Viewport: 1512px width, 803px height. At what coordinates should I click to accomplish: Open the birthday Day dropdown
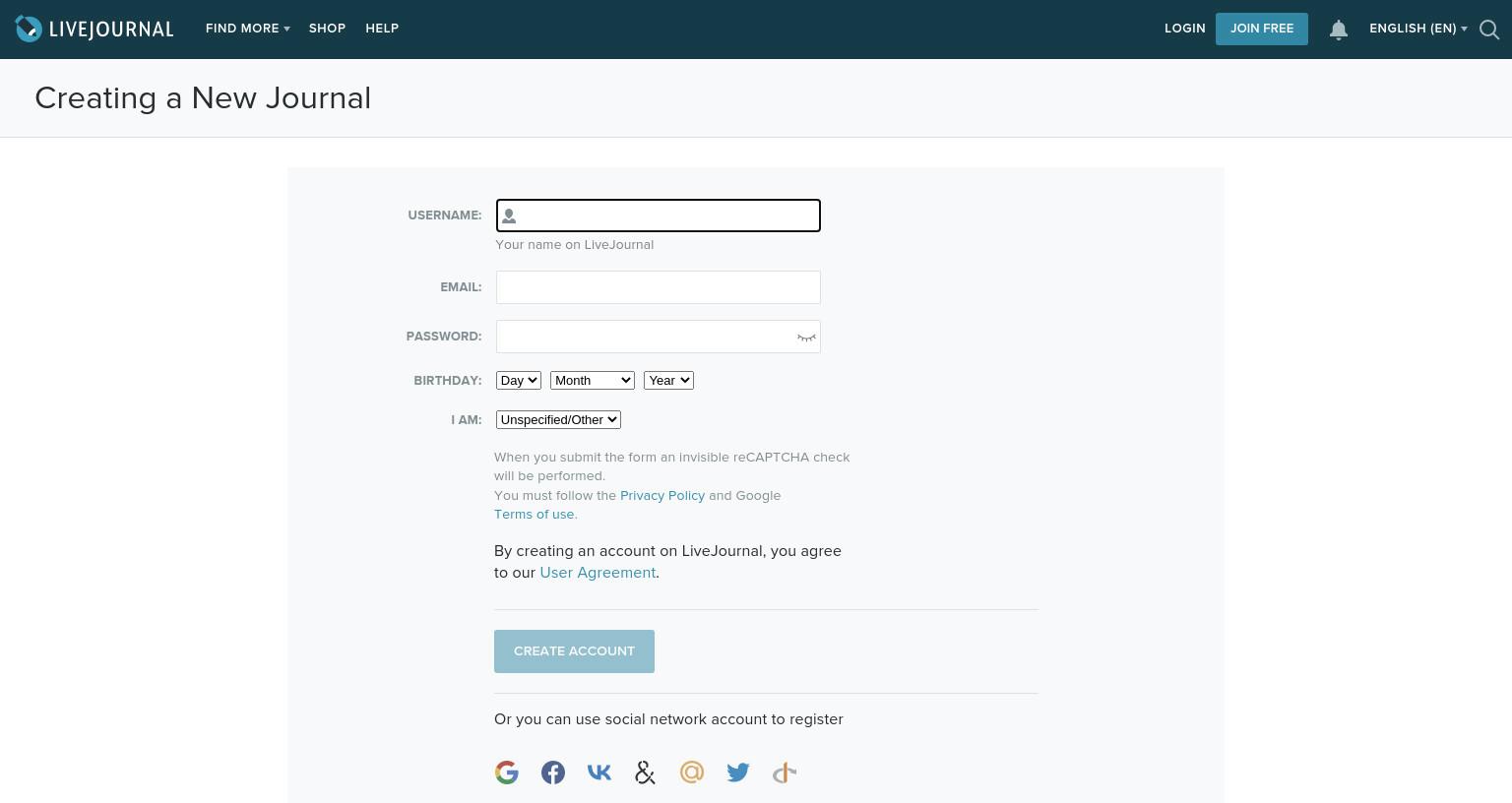[519, 380]
